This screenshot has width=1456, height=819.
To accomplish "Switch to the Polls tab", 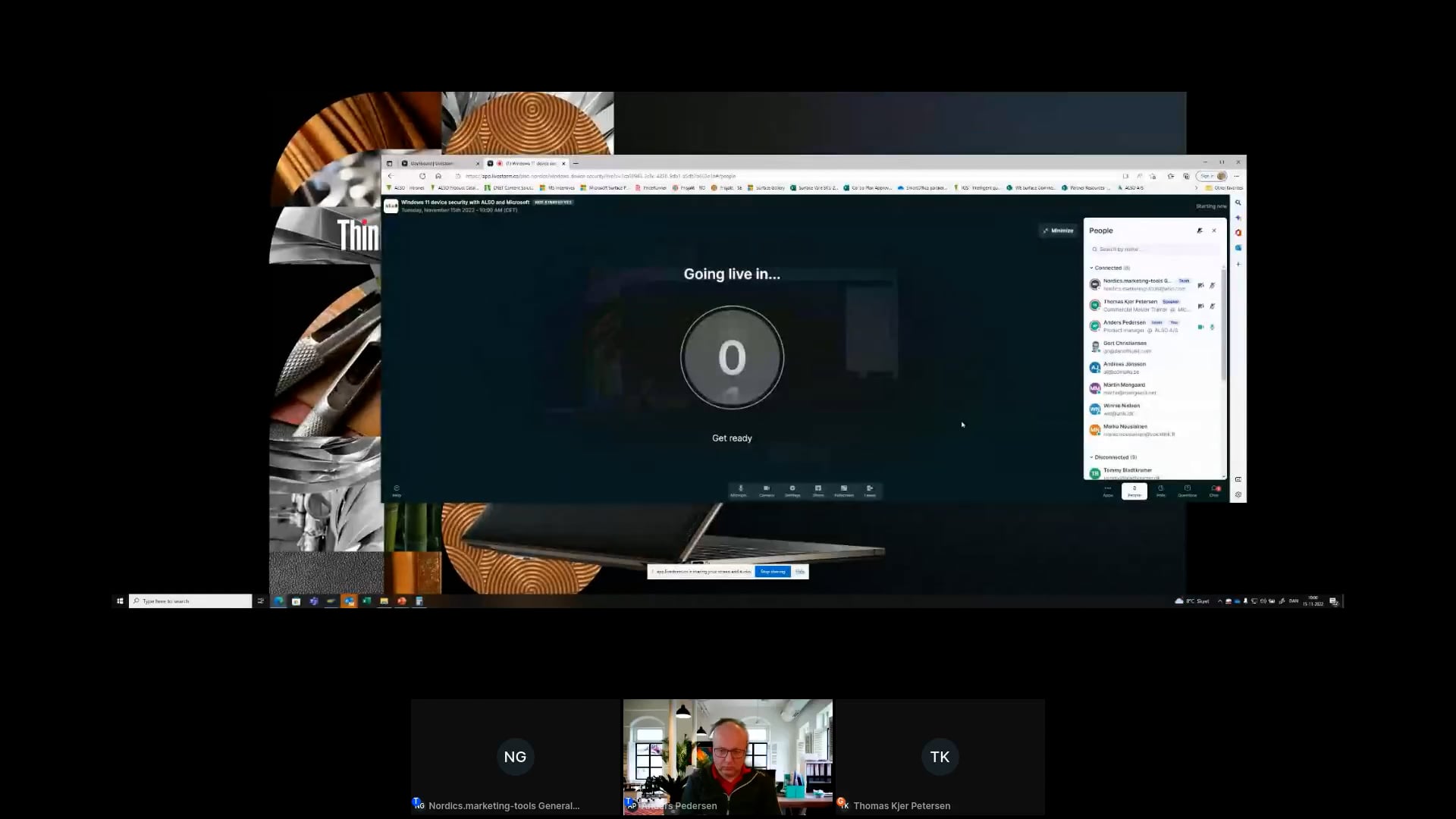I will click(x=1160, y=491).
